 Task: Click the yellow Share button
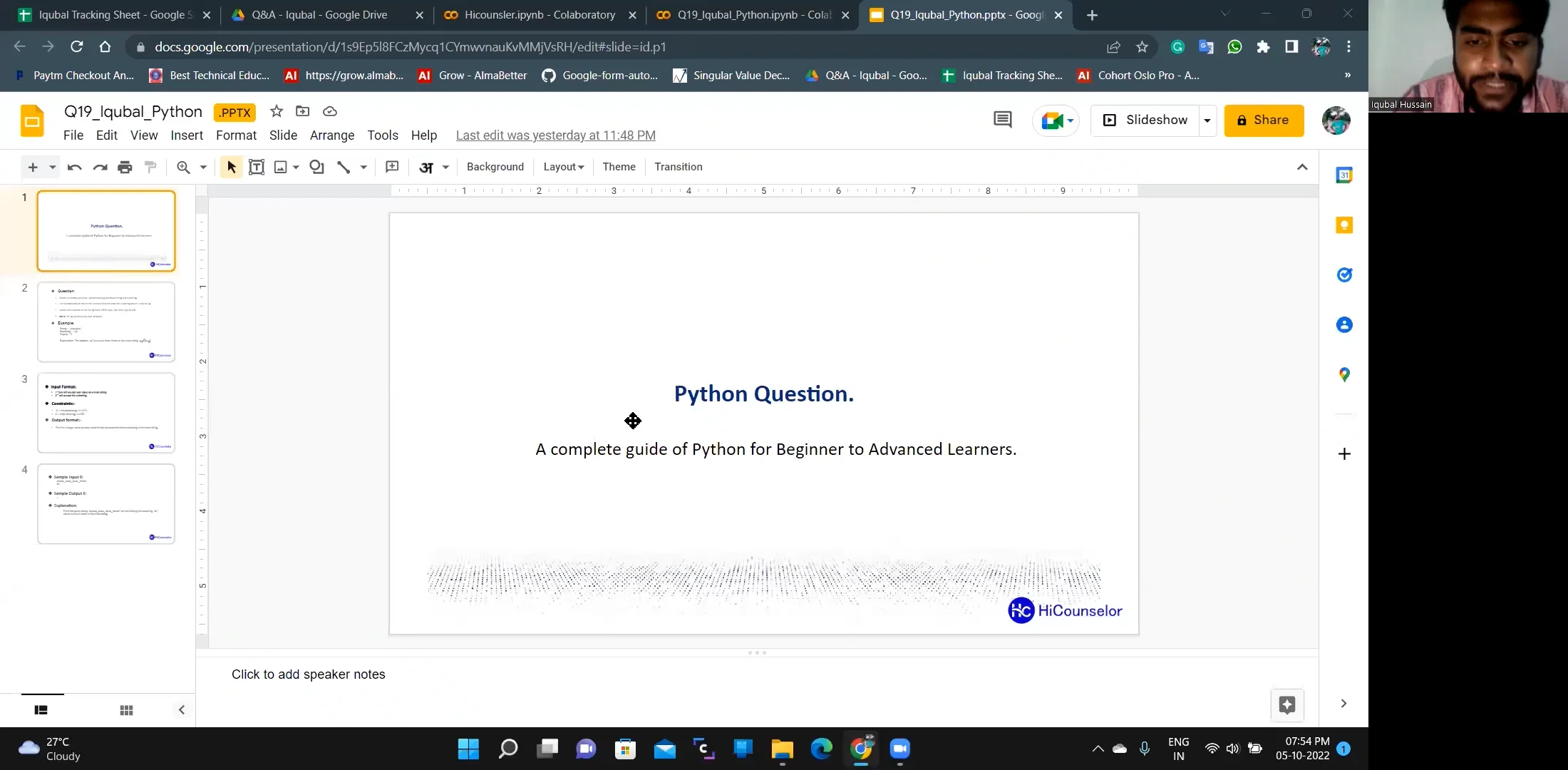tap(1264, 120)
